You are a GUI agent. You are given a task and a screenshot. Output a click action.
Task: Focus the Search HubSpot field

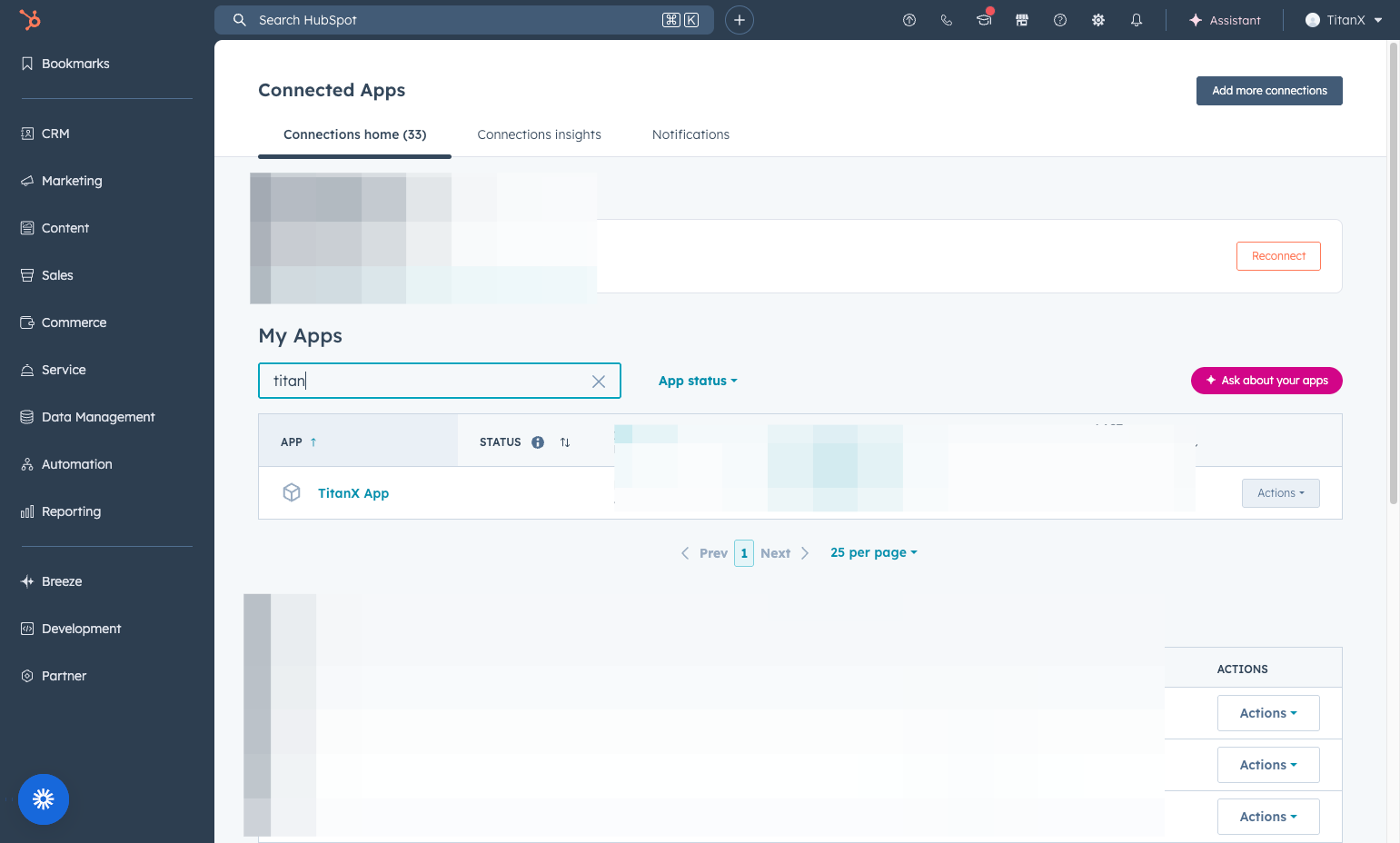[464, 20]
